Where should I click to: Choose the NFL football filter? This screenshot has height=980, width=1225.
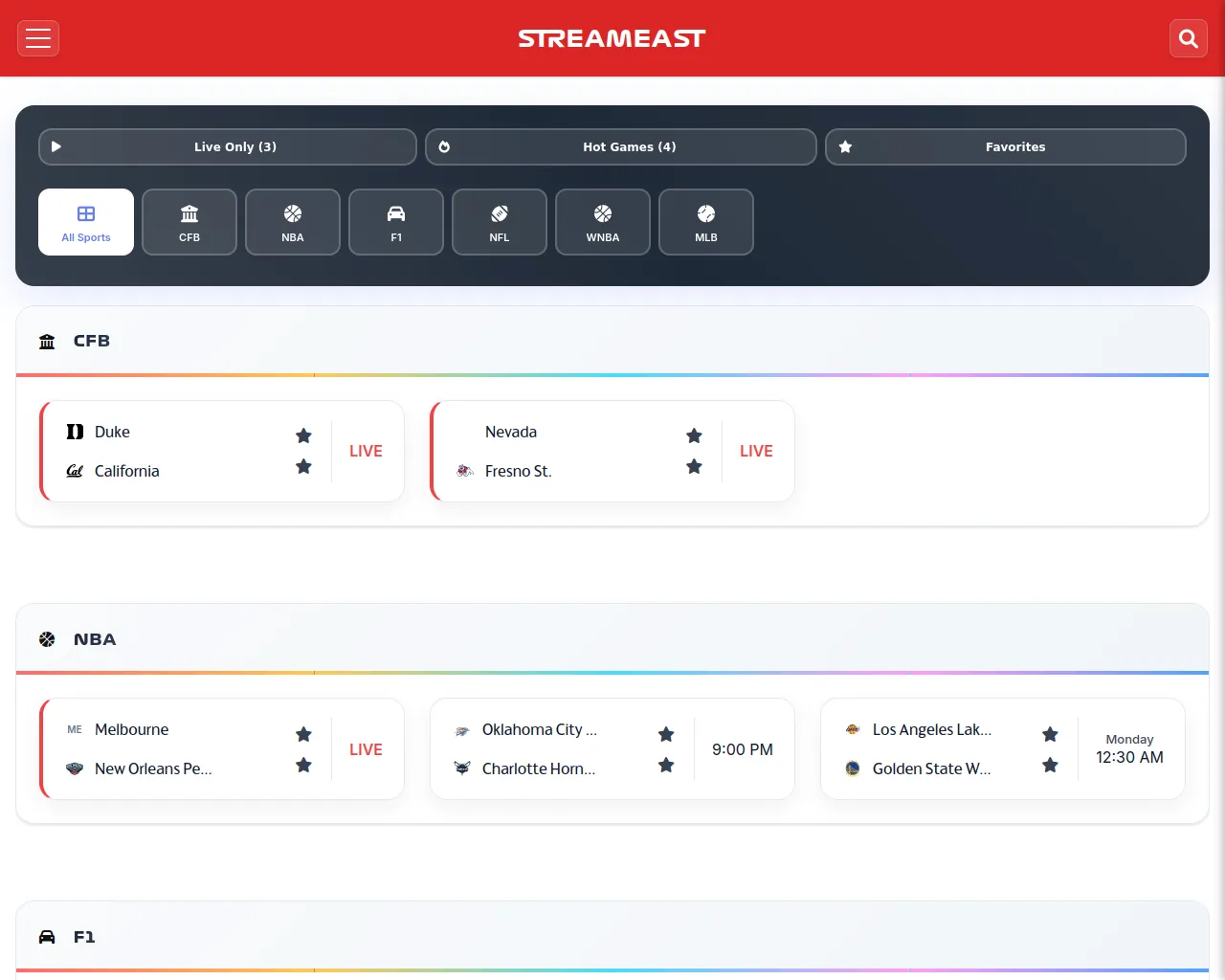coord(500,222)
